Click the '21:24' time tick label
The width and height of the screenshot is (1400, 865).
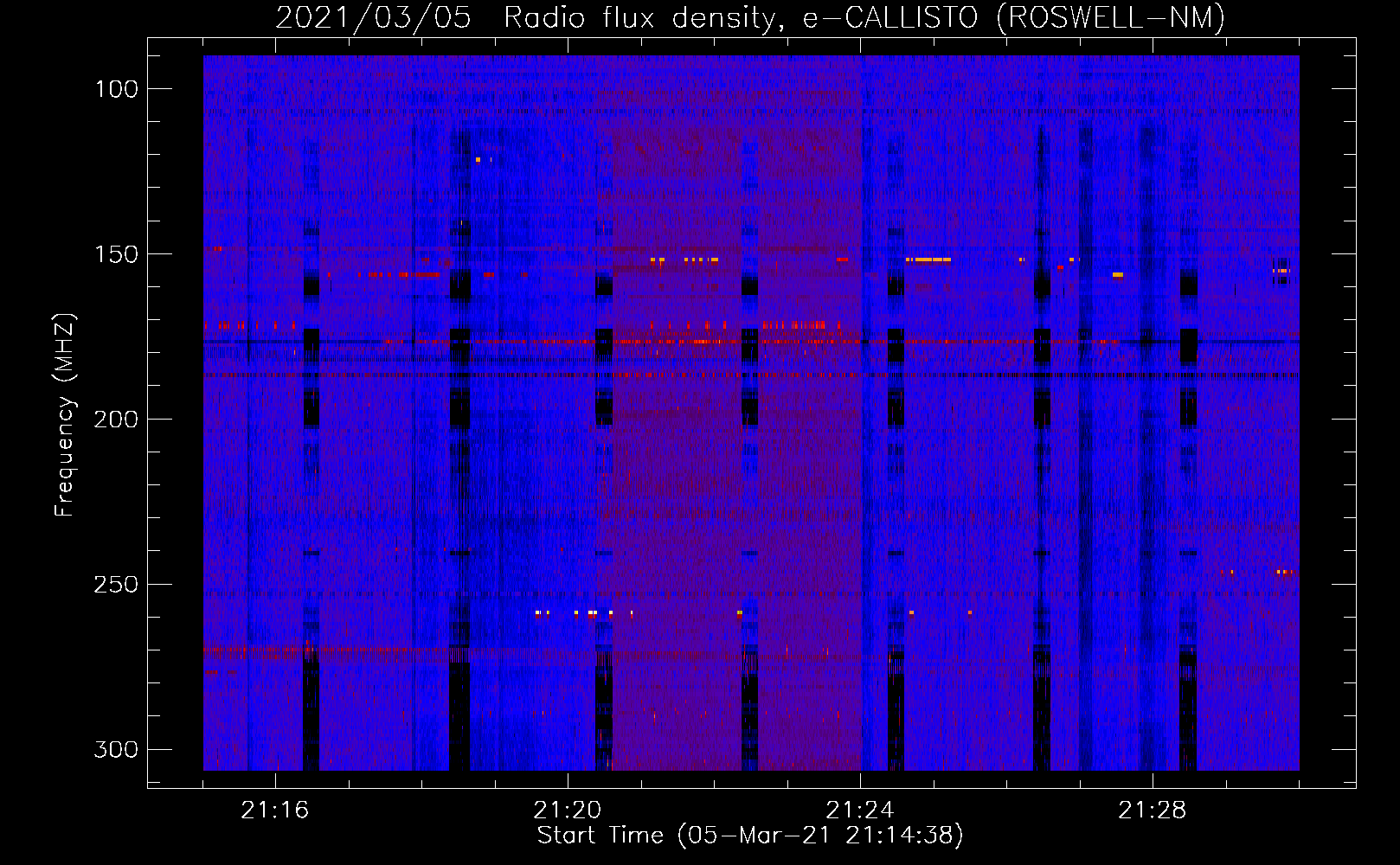(860, 811)
